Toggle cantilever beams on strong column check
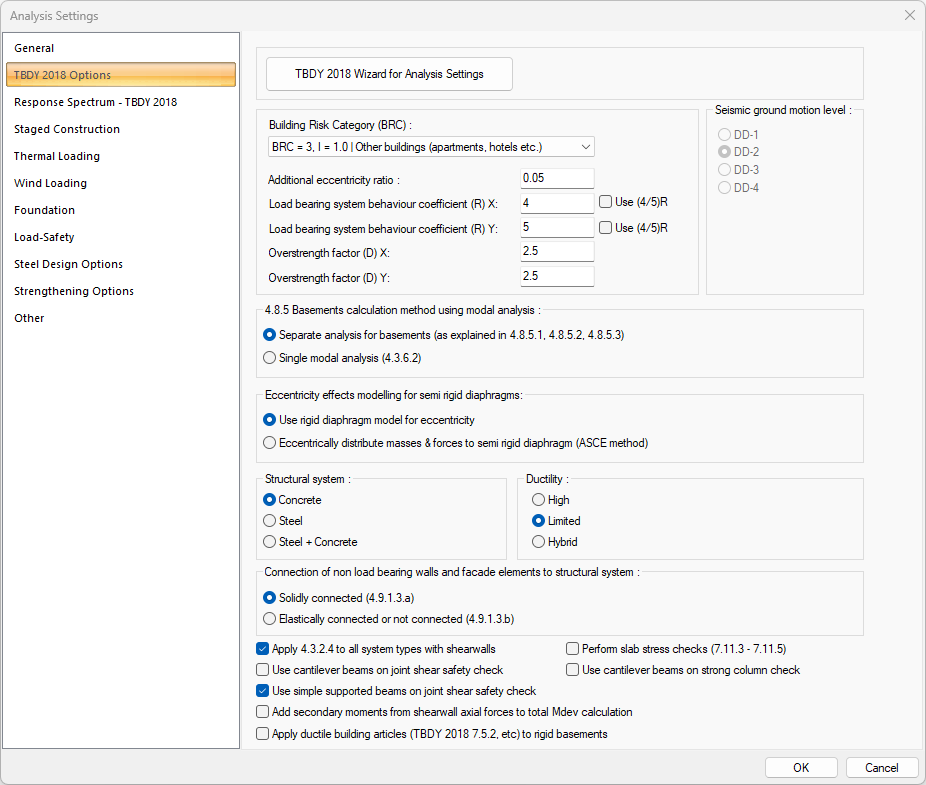This screenshot has height=785, width=926. coord(573,670)
